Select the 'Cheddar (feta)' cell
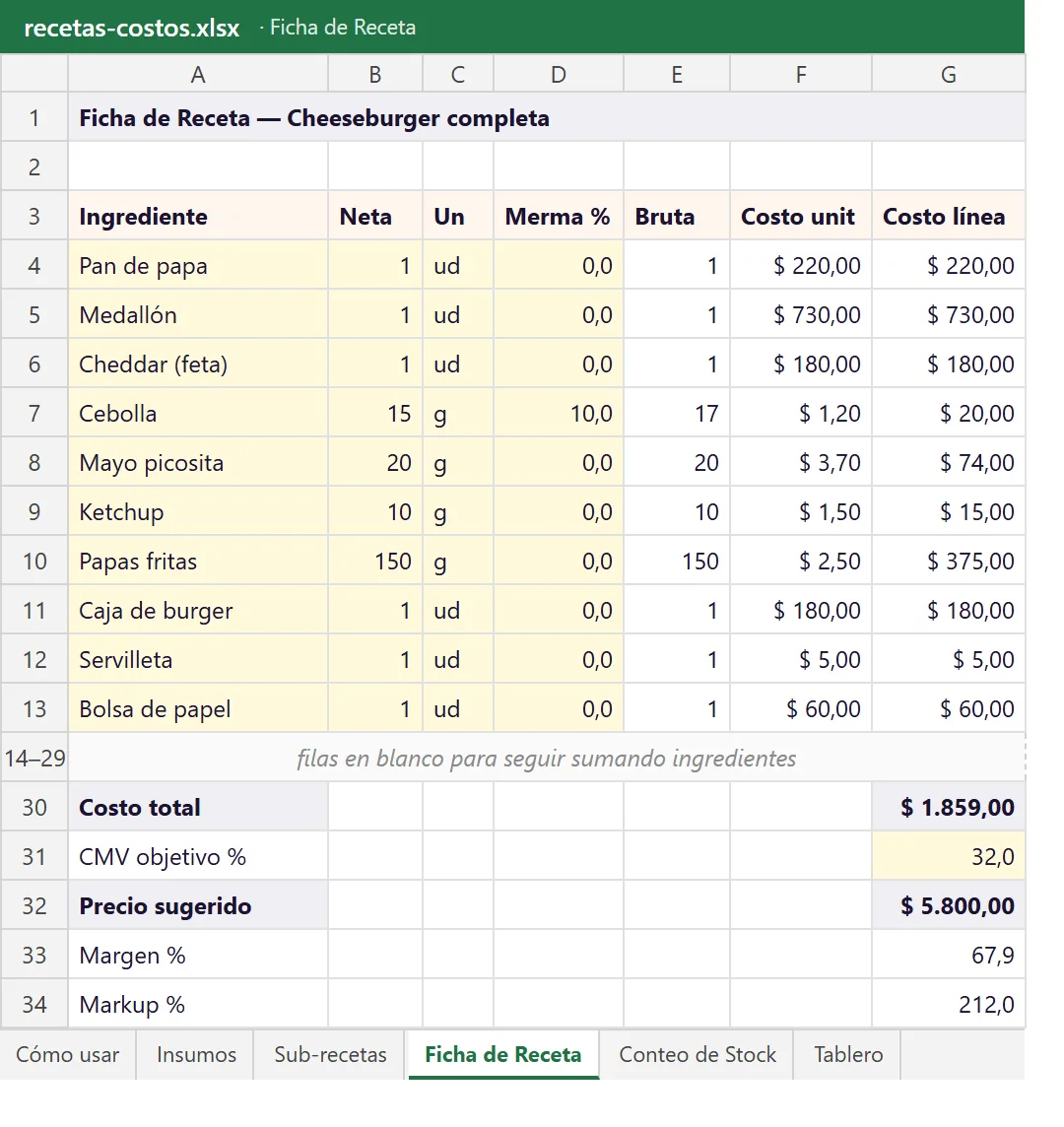Viewport: 1064px width, 1127px height. tap(198, 364)
